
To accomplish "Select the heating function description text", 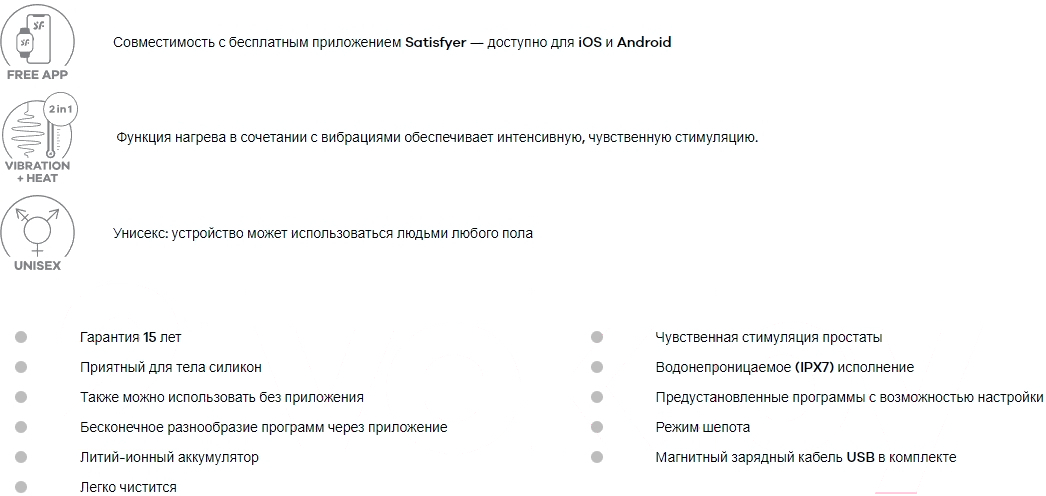I will click(x=437, y=137).
